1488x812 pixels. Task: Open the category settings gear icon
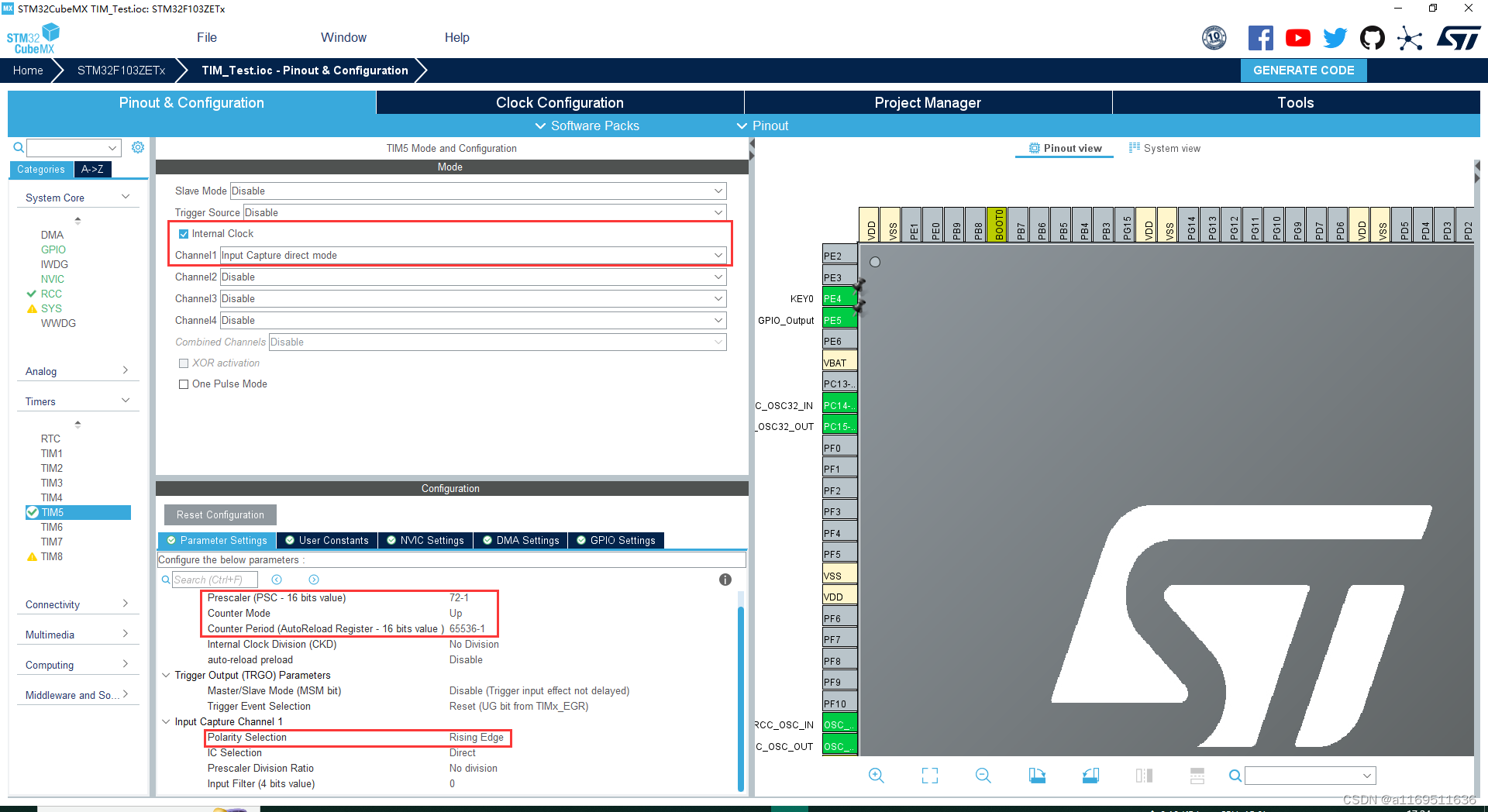[x=138, y=147]
